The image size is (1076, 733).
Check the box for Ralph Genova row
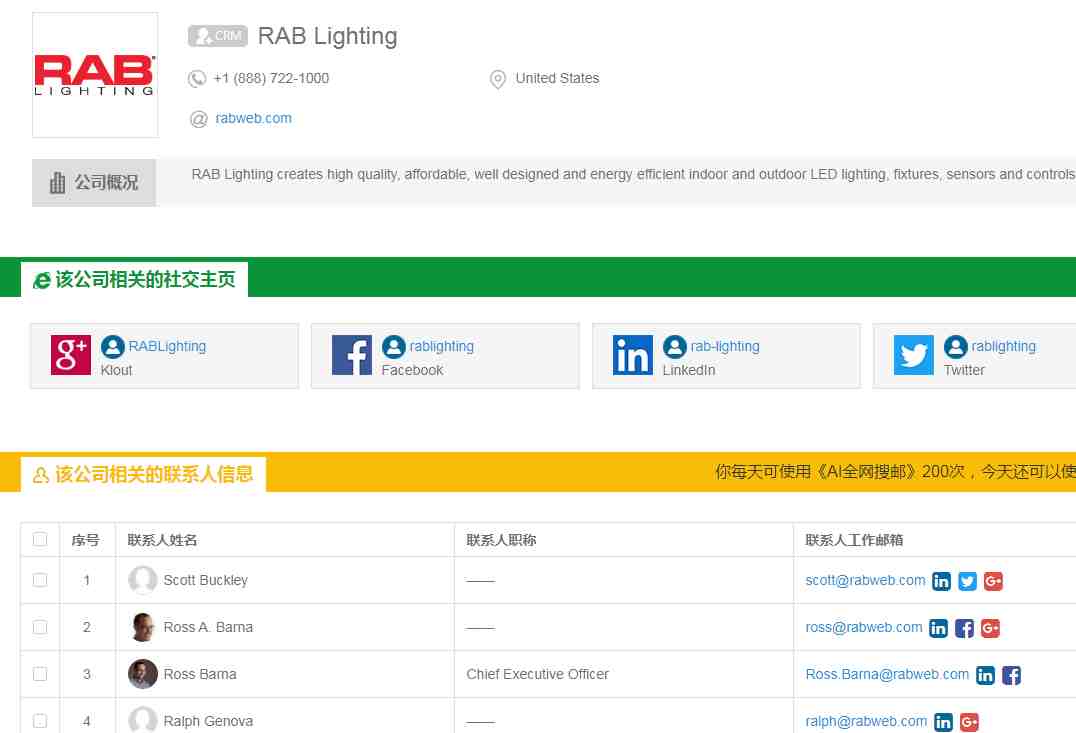click(40, 721)
